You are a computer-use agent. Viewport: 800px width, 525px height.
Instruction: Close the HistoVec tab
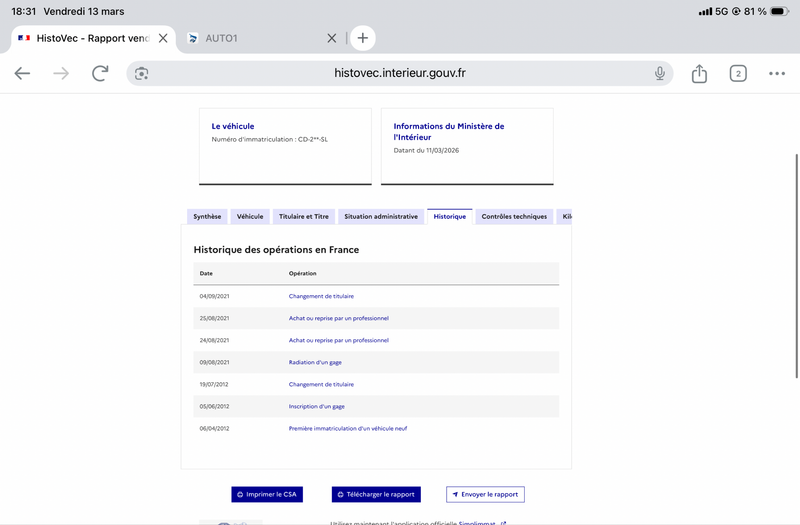pos(163,38)
